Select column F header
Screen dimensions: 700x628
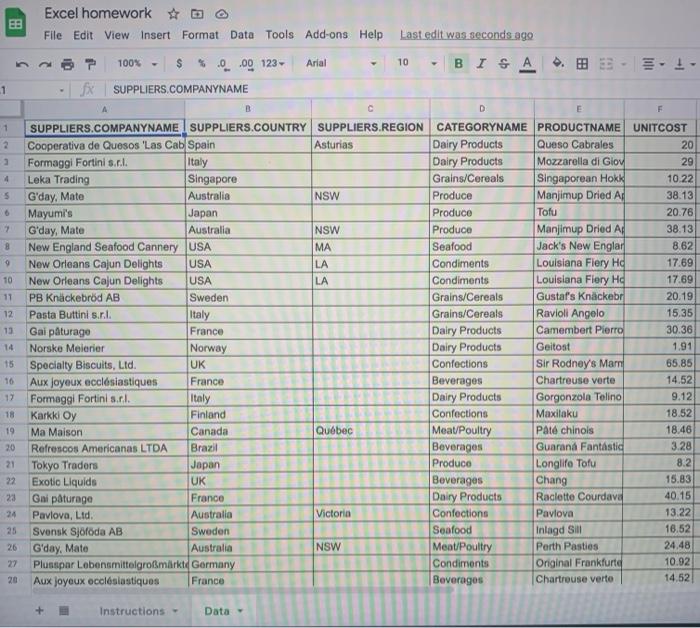click(660, 109)
